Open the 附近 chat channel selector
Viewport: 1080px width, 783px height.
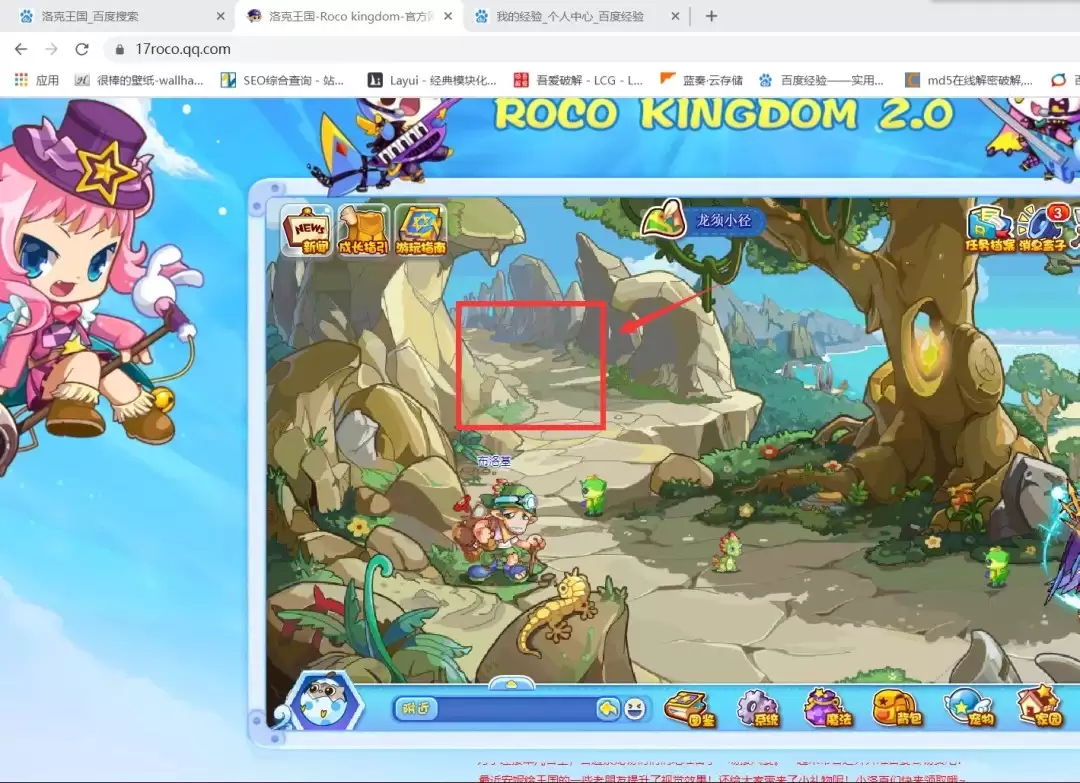(416, 709)
